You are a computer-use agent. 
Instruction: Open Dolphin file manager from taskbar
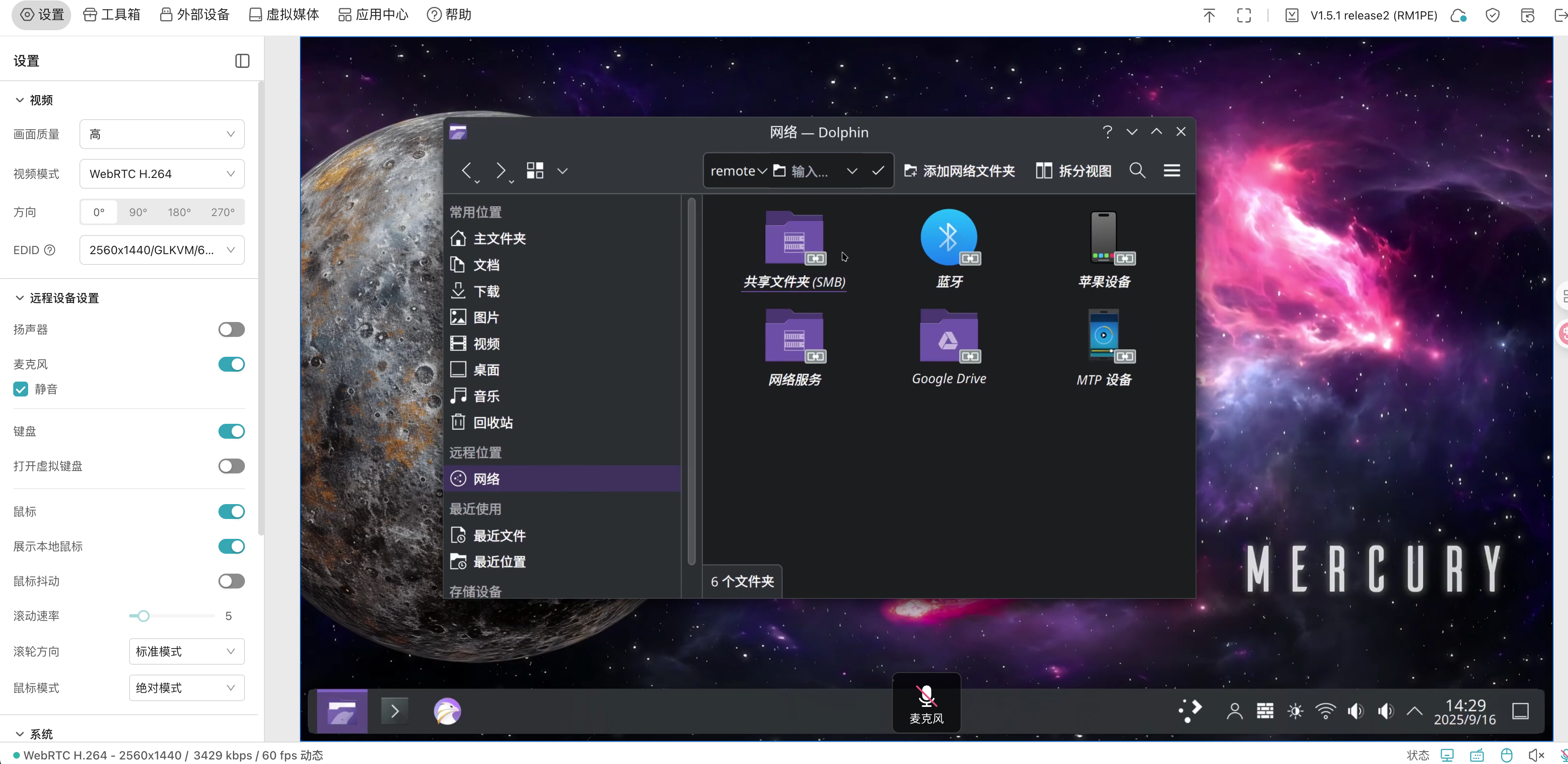tap(342, 711)
